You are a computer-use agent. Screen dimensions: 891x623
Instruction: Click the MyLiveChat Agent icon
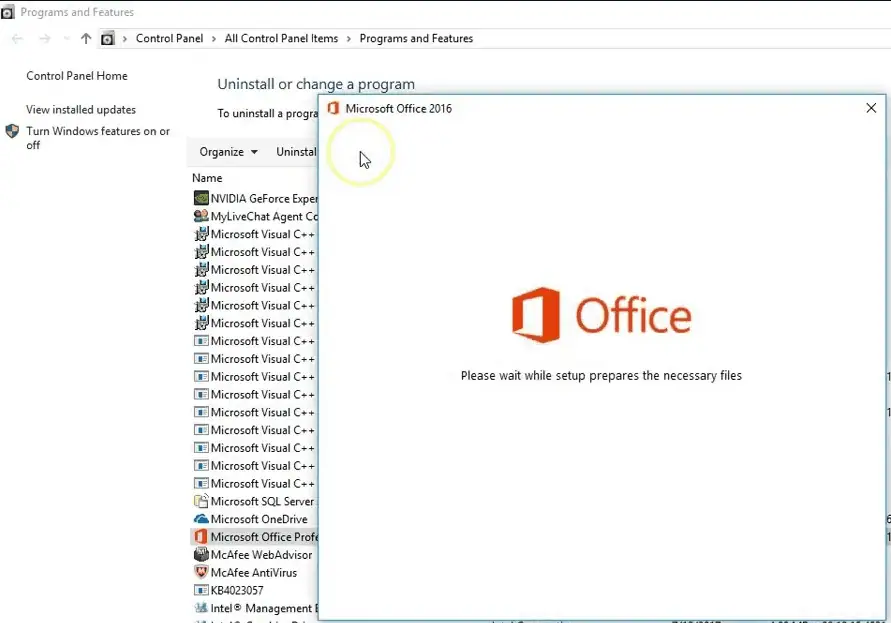pyautogui.click(x=201, y=216)
